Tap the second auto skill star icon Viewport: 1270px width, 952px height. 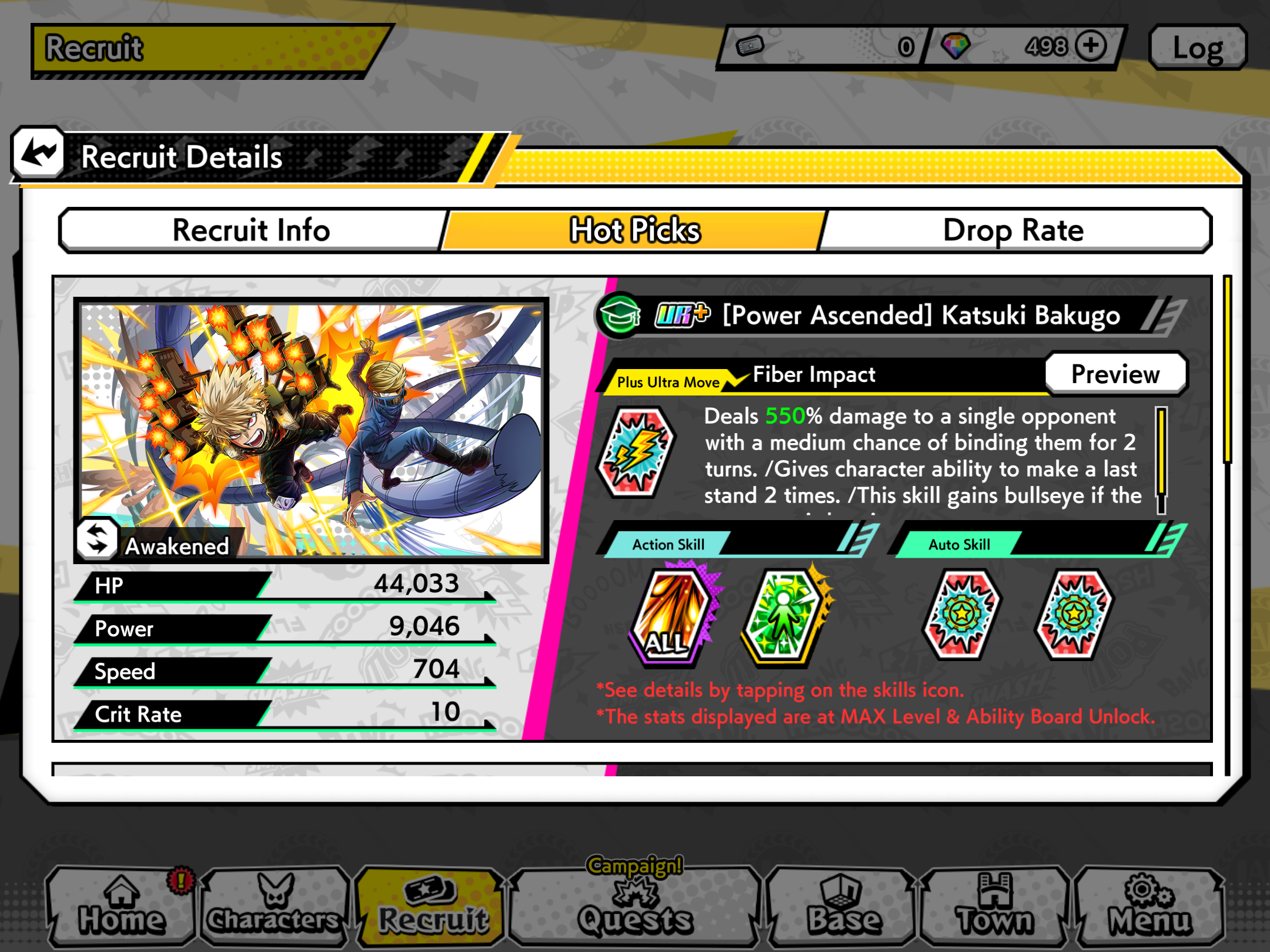click(1073, 614)
